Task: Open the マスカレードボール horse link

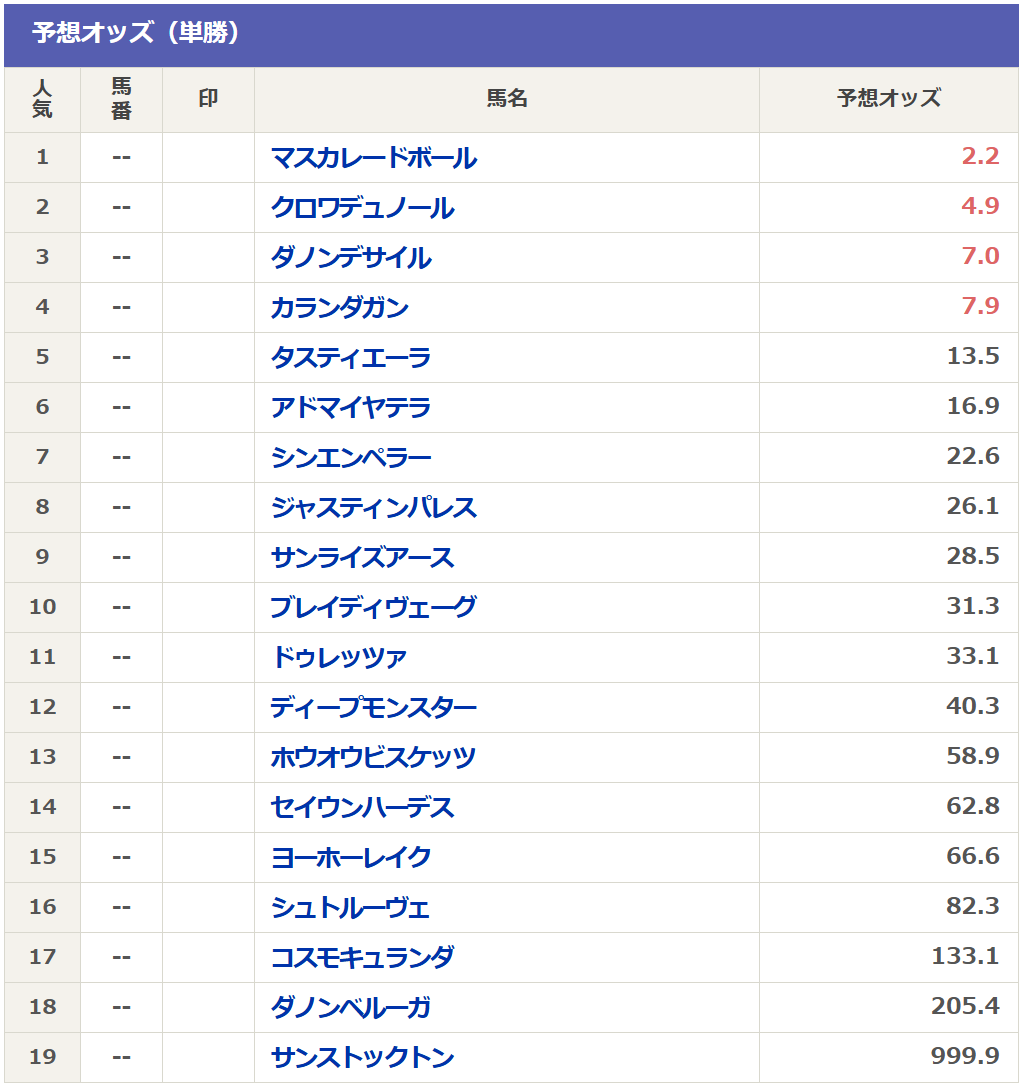Action: (373, 158)
